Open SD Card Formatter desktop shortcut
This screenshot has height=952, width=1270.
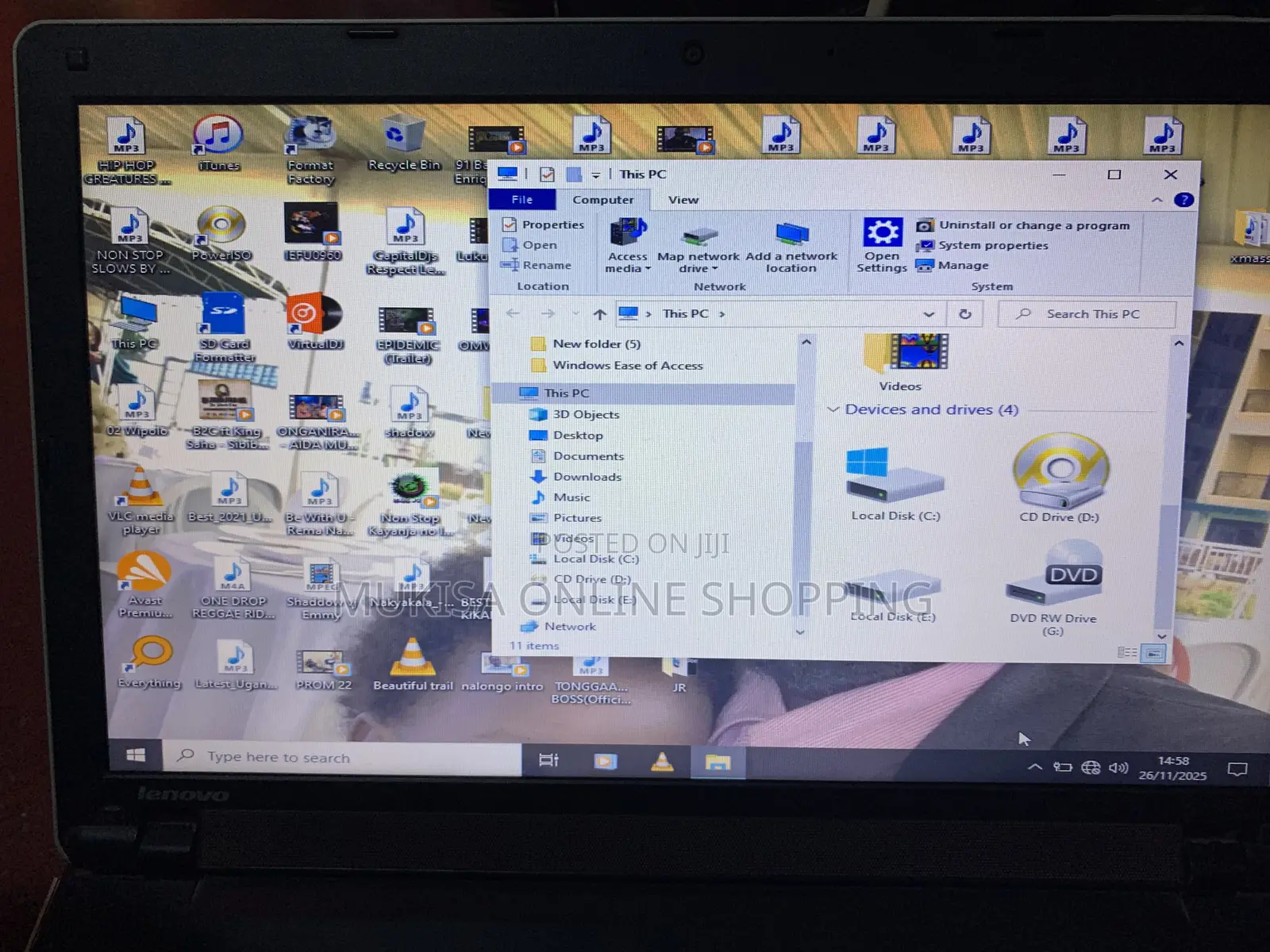225,328
